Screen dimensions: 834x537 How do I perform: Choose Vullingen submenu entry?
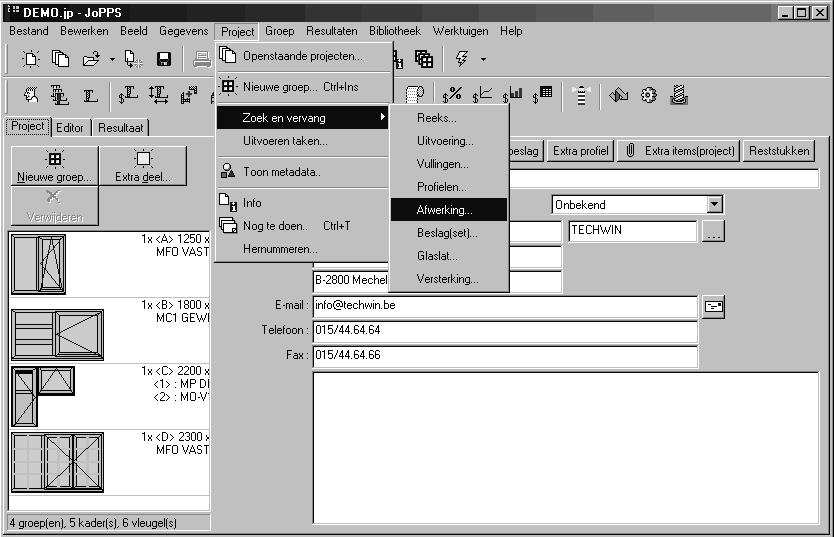point(449,164)
